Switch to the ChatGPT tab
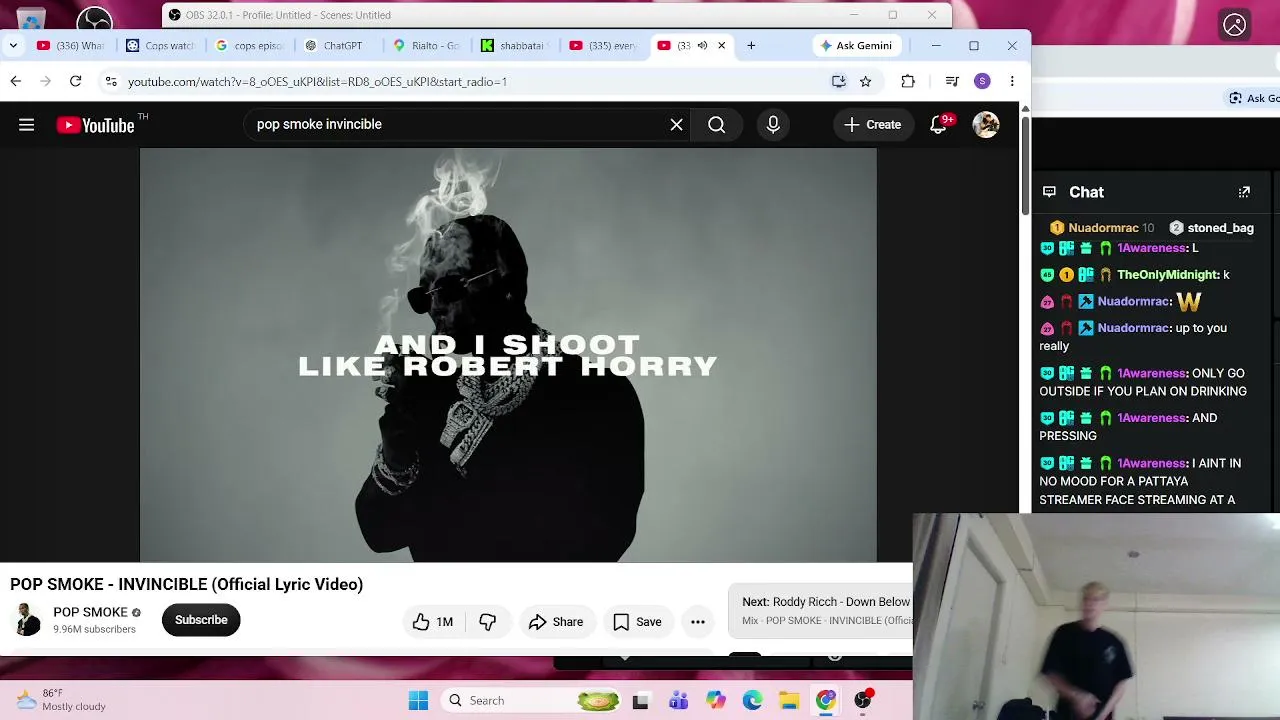The image size is (1280, 720). pos(334,46)
